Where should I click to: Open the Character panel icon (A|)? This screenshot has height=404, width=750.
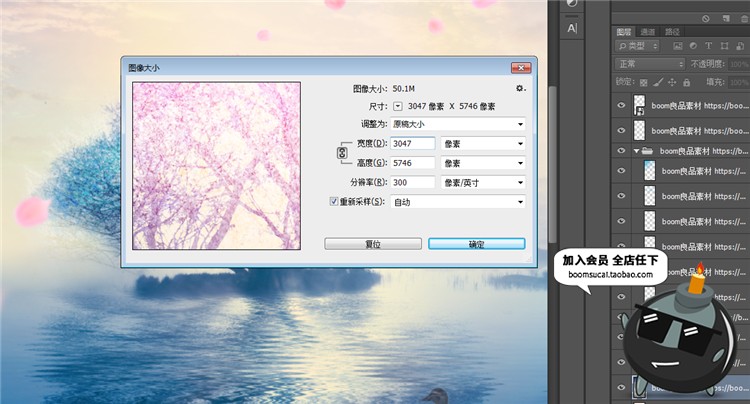pyautogui.click(x=572, y=29)
